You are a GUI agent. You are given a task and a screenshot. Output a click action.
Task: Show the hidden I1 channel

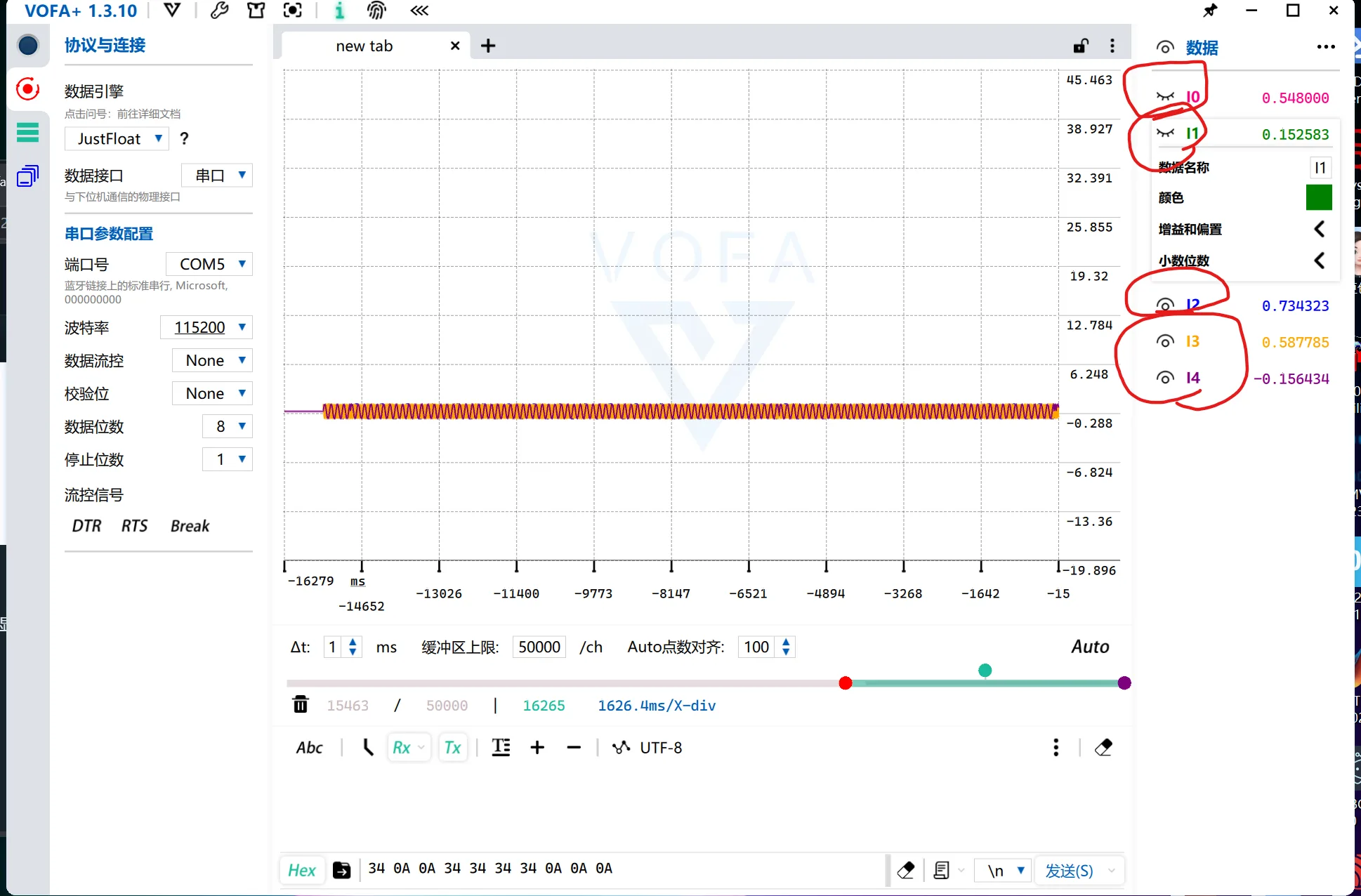tap(1166, 133)
